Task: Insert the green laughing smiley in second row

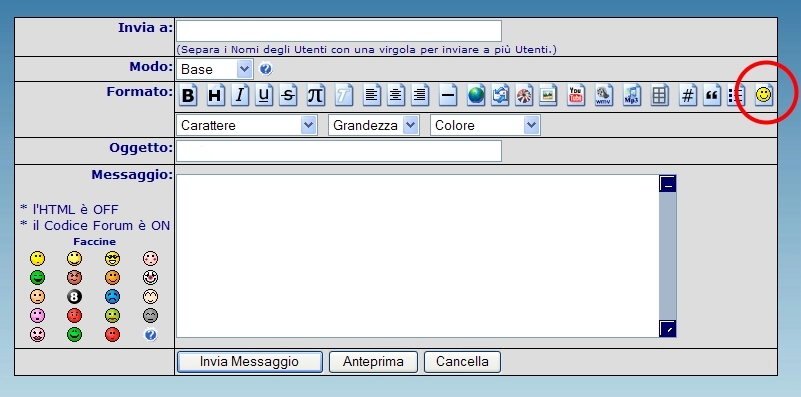Action: point(37,277)
